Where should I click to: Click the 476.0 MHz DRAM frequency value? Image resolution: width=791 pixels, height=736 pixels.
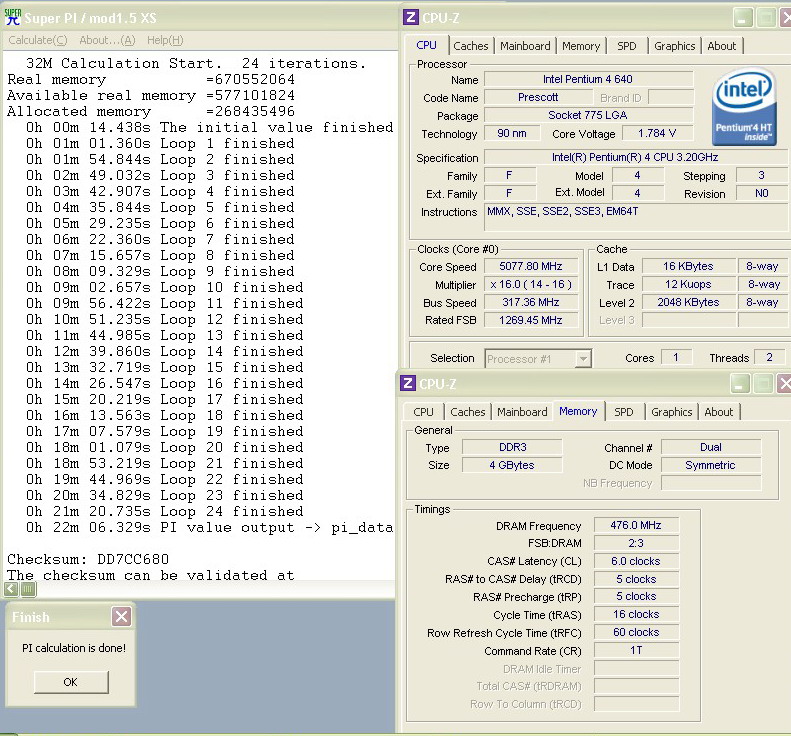click(636, 525)
